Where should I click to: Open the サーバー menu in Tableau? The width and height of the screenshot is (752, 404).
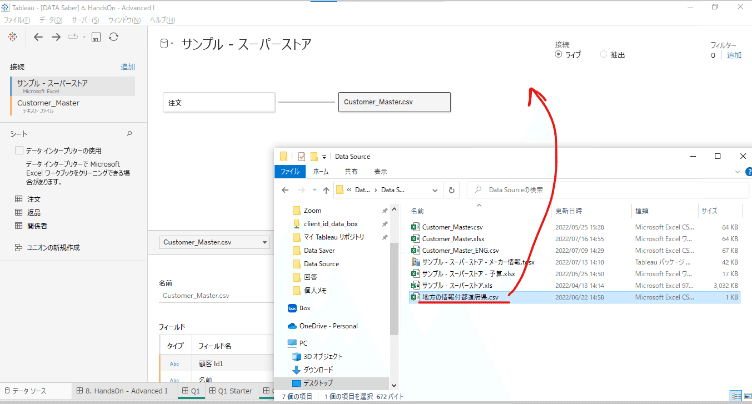(85, 20)
